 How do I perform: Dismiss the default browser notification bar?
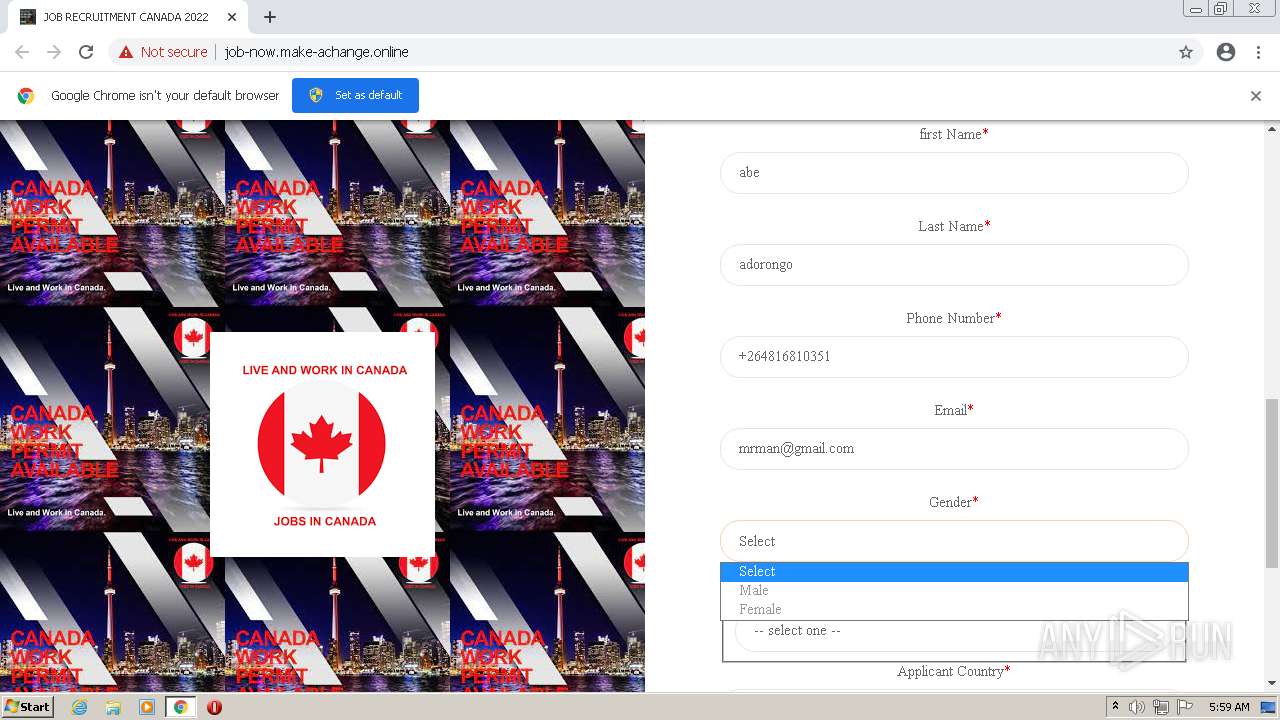click(1256, 96)
